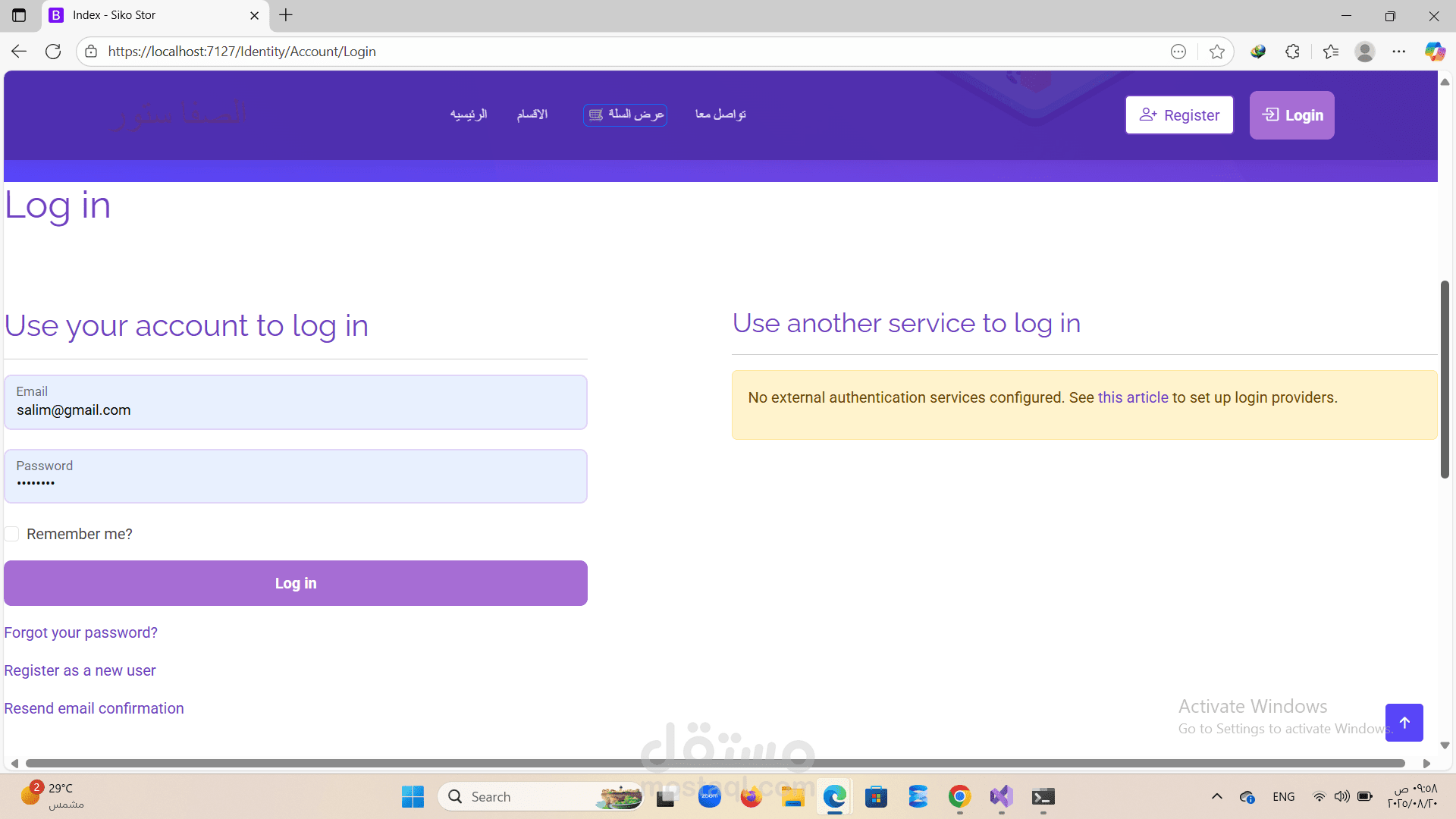
Task: Click the scroll-to-top arrow button
Action: point(1404,723)
